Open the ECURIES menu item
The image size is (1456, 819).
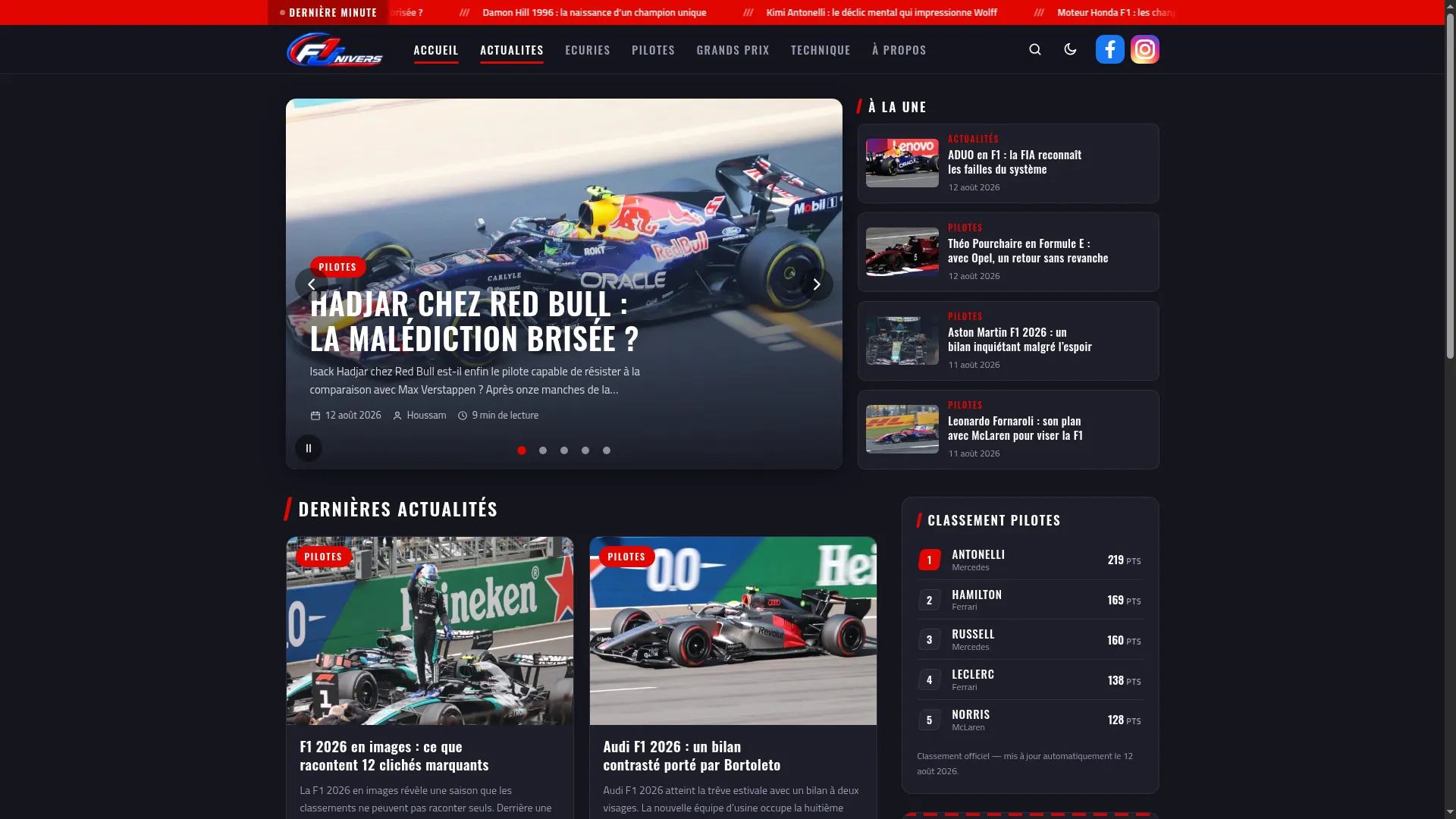click(588, 50)
